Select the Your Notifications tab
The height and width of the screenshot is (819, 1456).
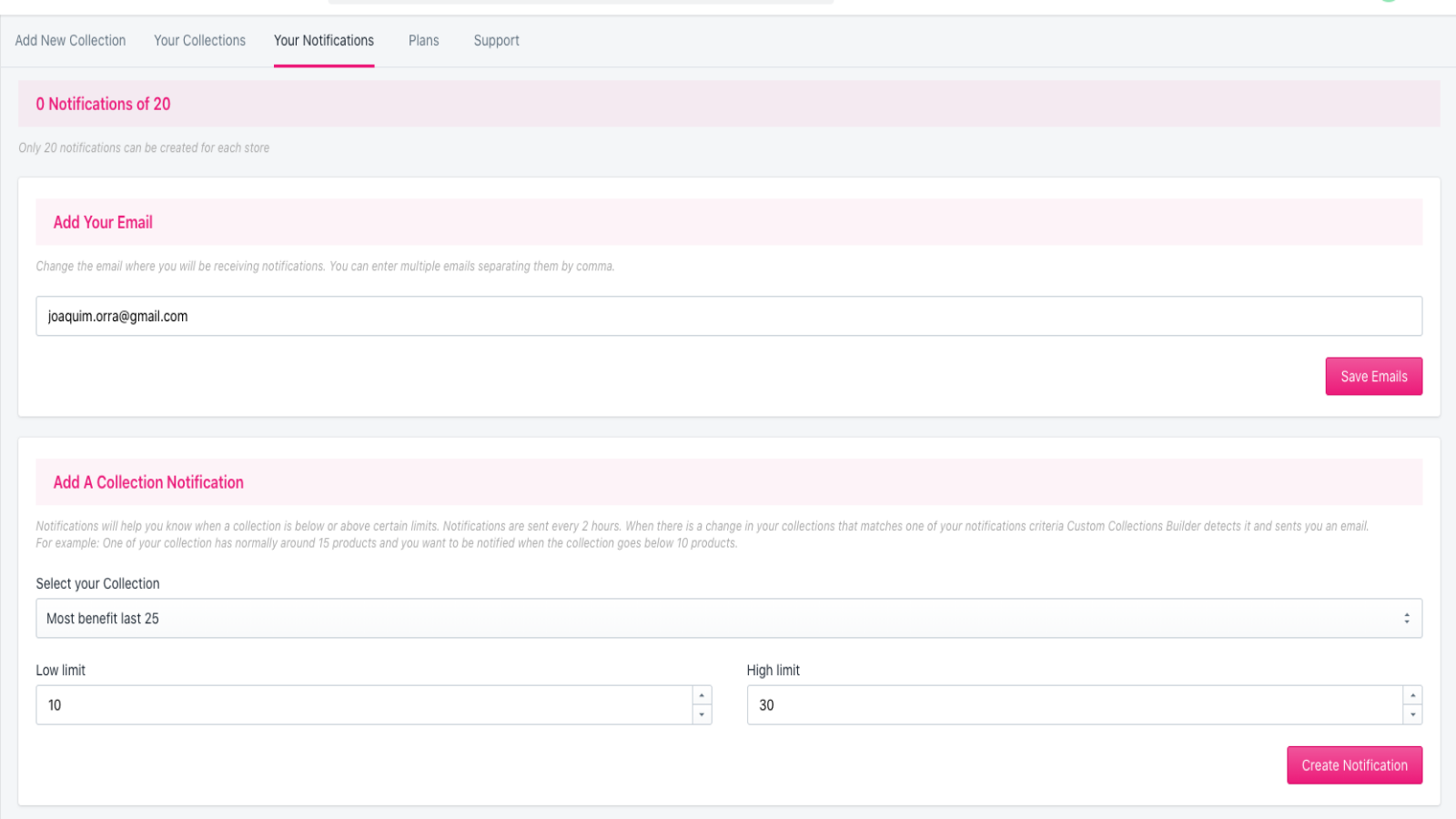tap(324, 41)
